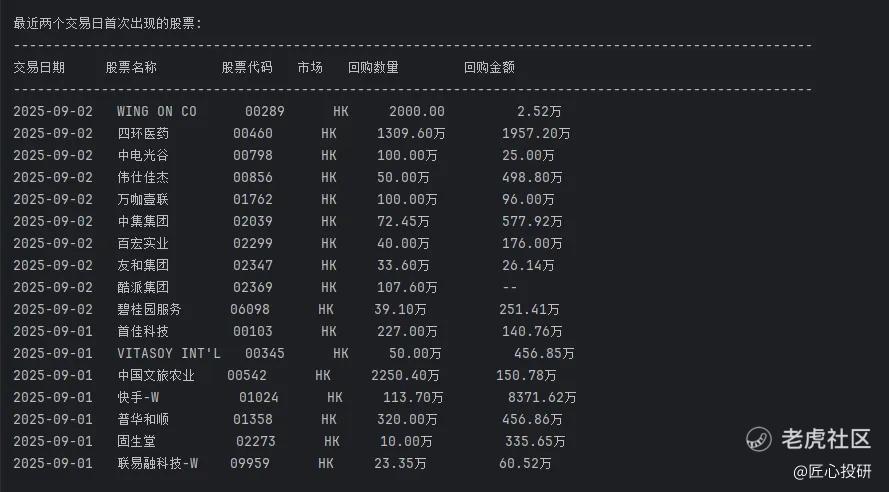Select the 交易日期 column header
The height and width of the screenshot is (492, 889).
pyautogui.click(x=39, y=67)
